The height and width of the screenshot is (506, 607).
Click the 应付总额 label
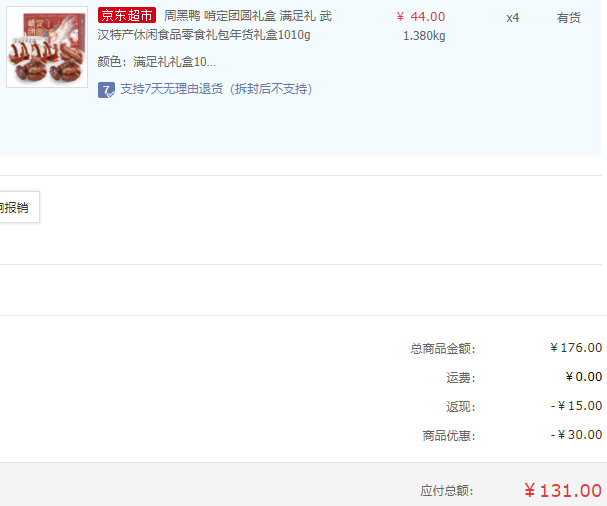pyautogui.click(x=447, y=491)
